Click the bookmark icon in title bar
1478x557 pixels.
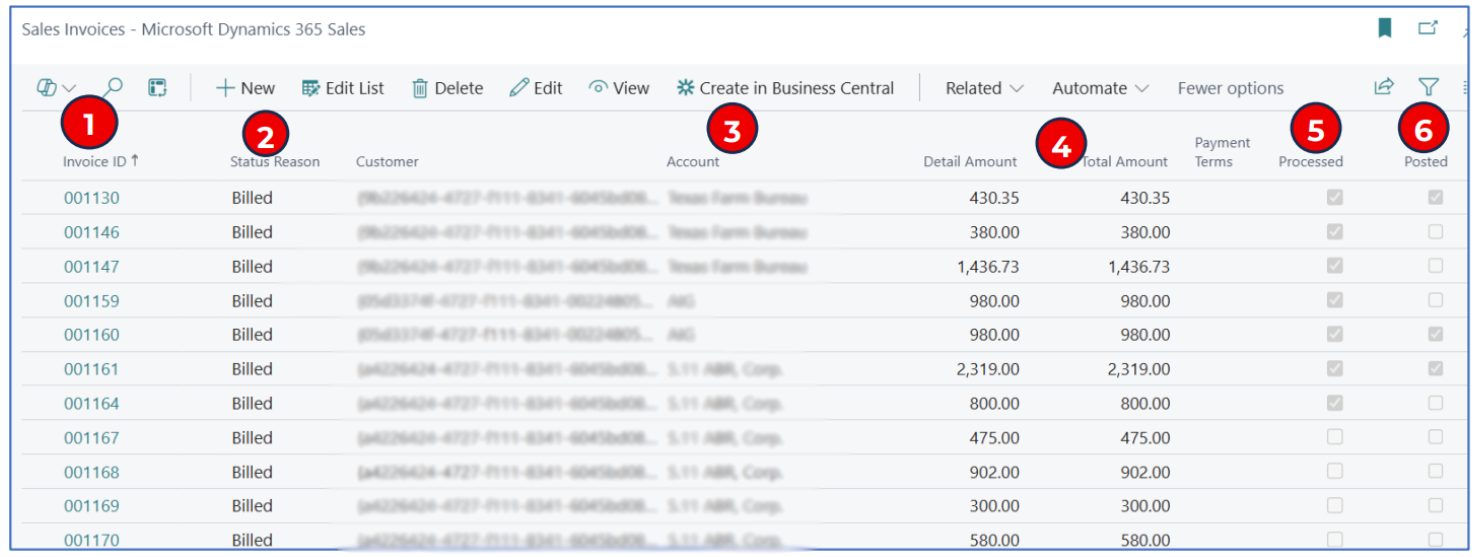[1385, 28]
